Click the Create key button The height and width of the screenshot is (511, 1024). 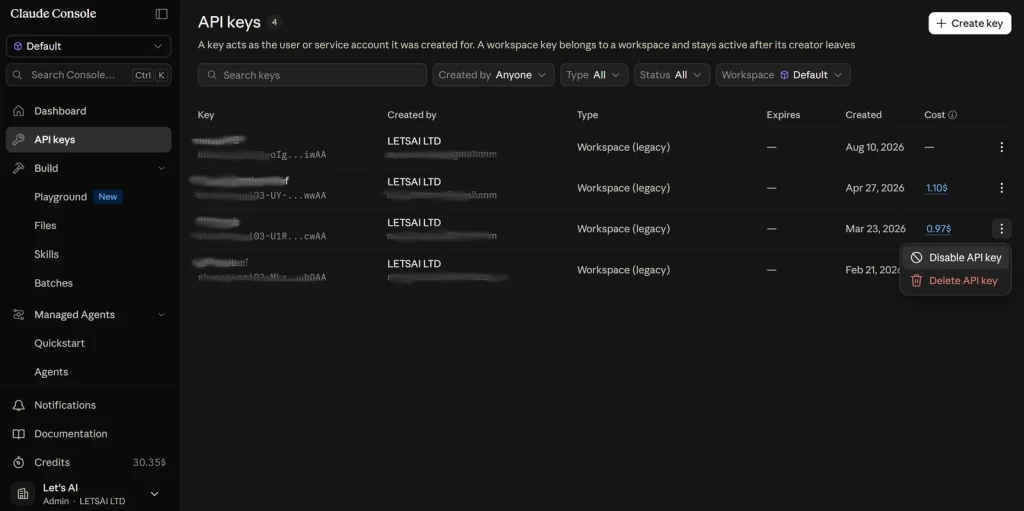(970, 24)
